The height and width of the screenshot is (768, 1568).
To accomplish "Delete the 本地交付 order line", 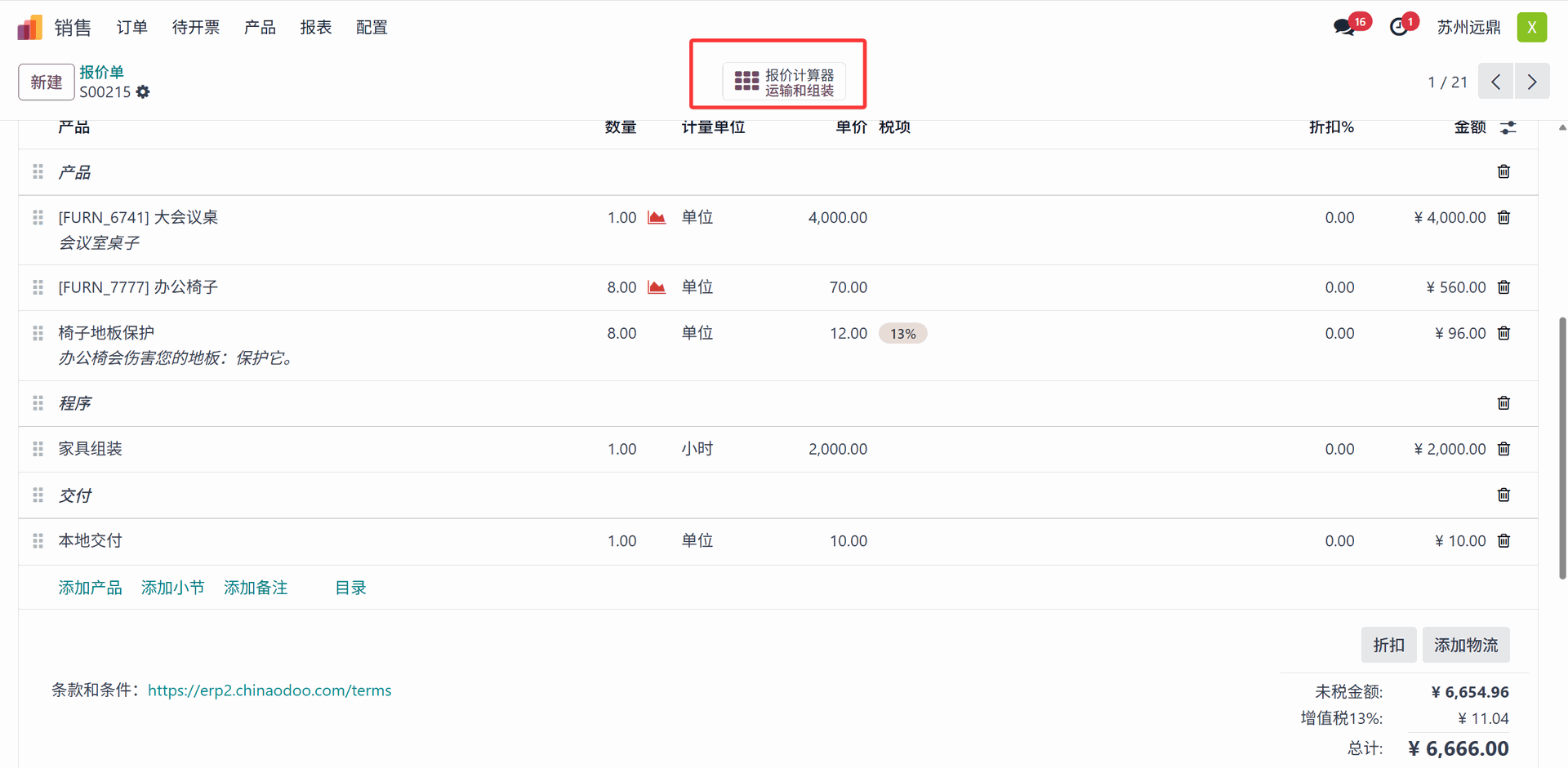I will click(1503, 541).
